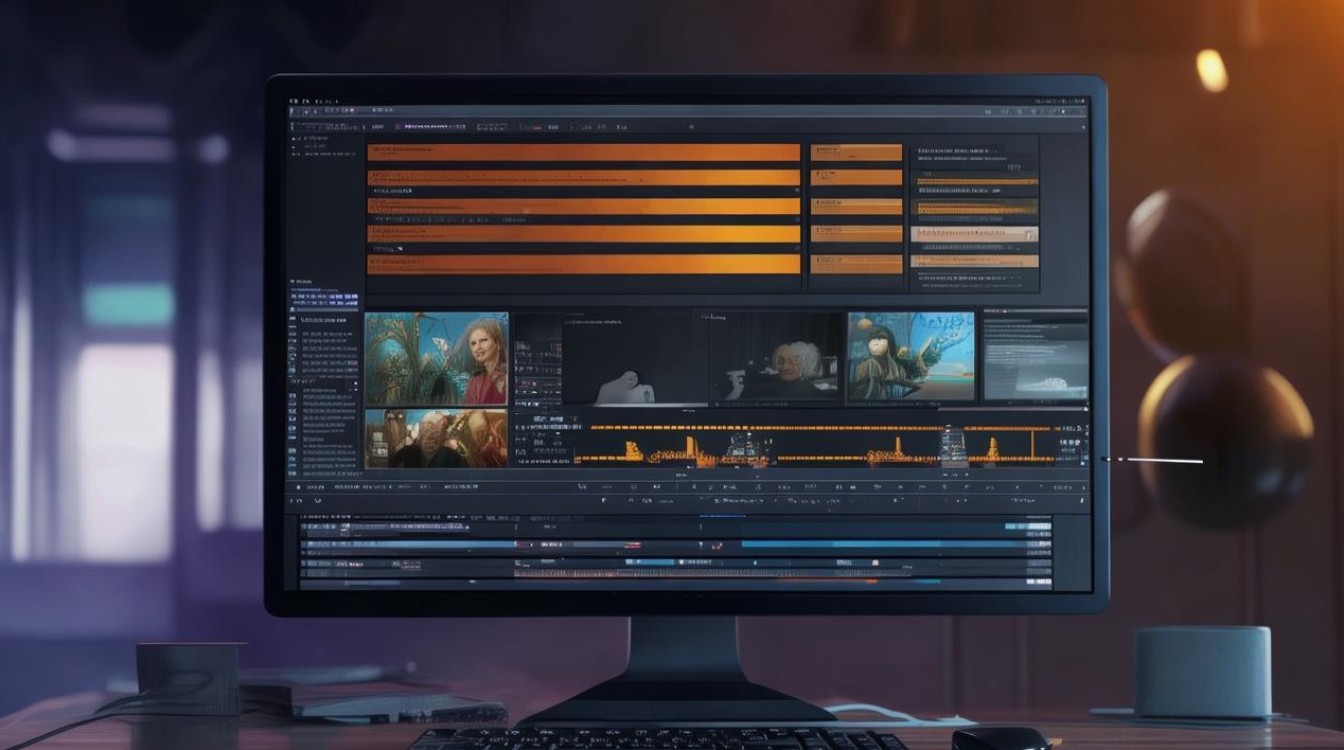
Task: Select the long blue clip on the timeline
Action: (x=883, y=545)
